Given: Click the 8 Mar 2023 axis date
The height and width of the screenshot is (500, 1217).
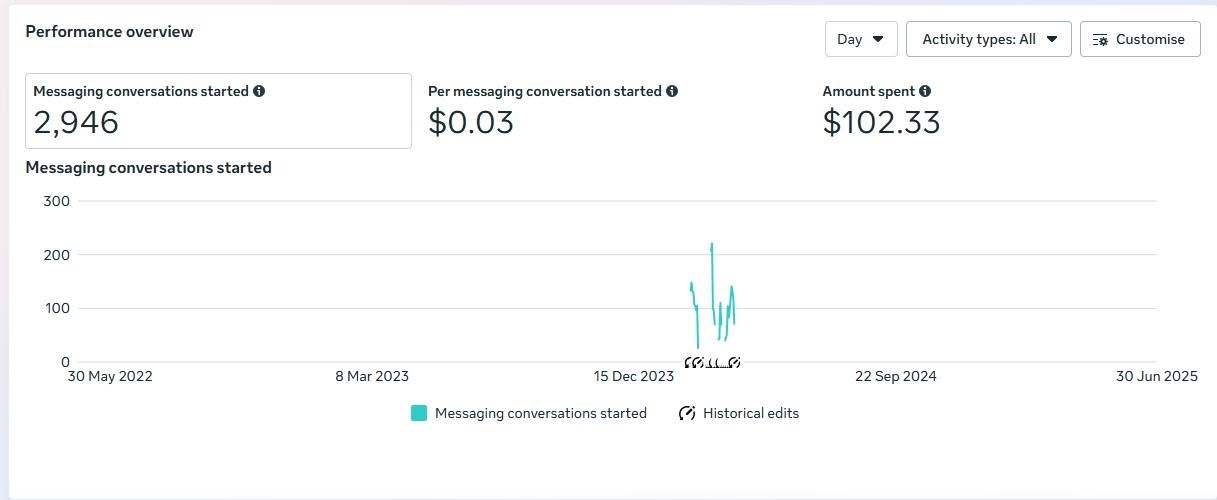Looking at the screenshot, I should pos(372,377).
